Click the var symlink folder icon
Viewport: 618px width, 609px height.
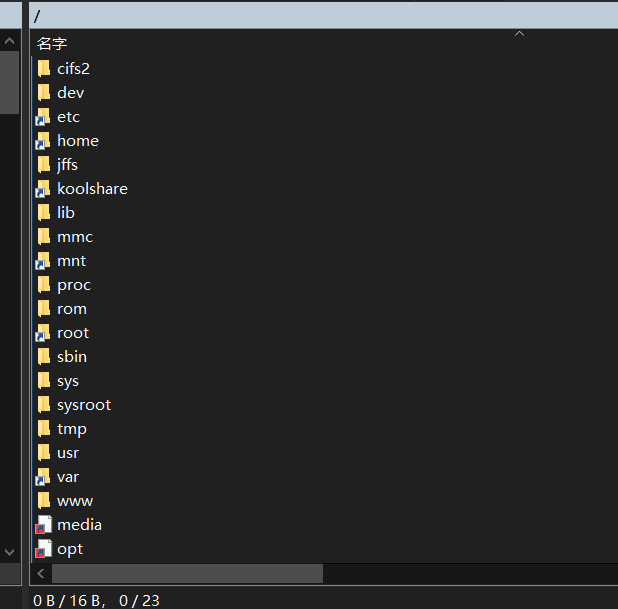(x=43, y=477)
